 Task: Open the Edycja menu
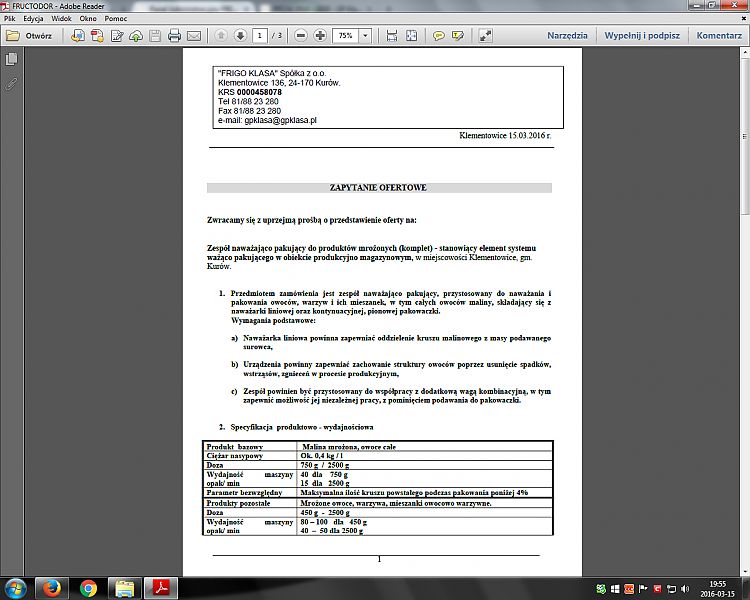[x=33, y=19]
